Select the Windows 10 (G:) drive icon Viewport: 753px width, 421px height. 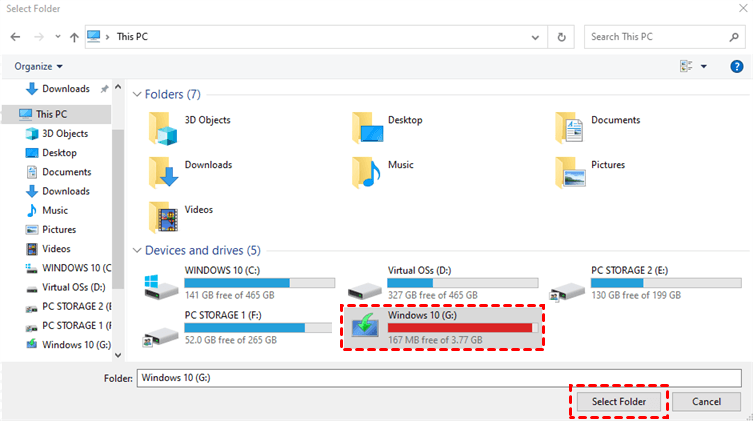click(x=365, y=324)
